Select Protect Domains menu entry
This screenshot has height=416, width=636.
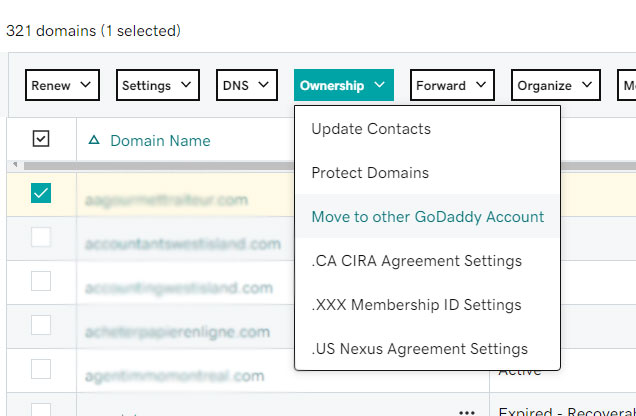(370, 173)
